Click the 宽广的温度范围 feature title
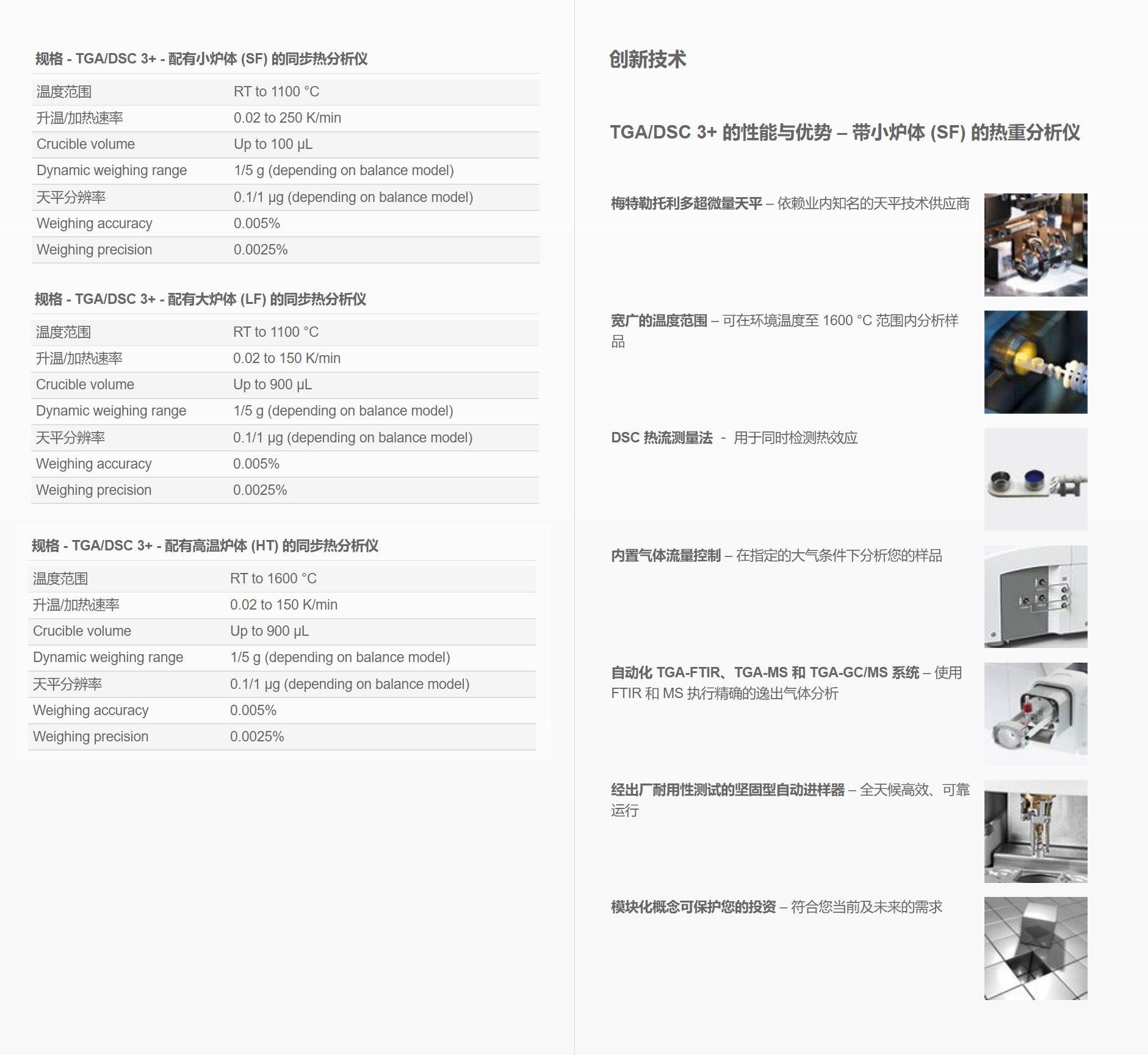 click(x=659, y=320)
